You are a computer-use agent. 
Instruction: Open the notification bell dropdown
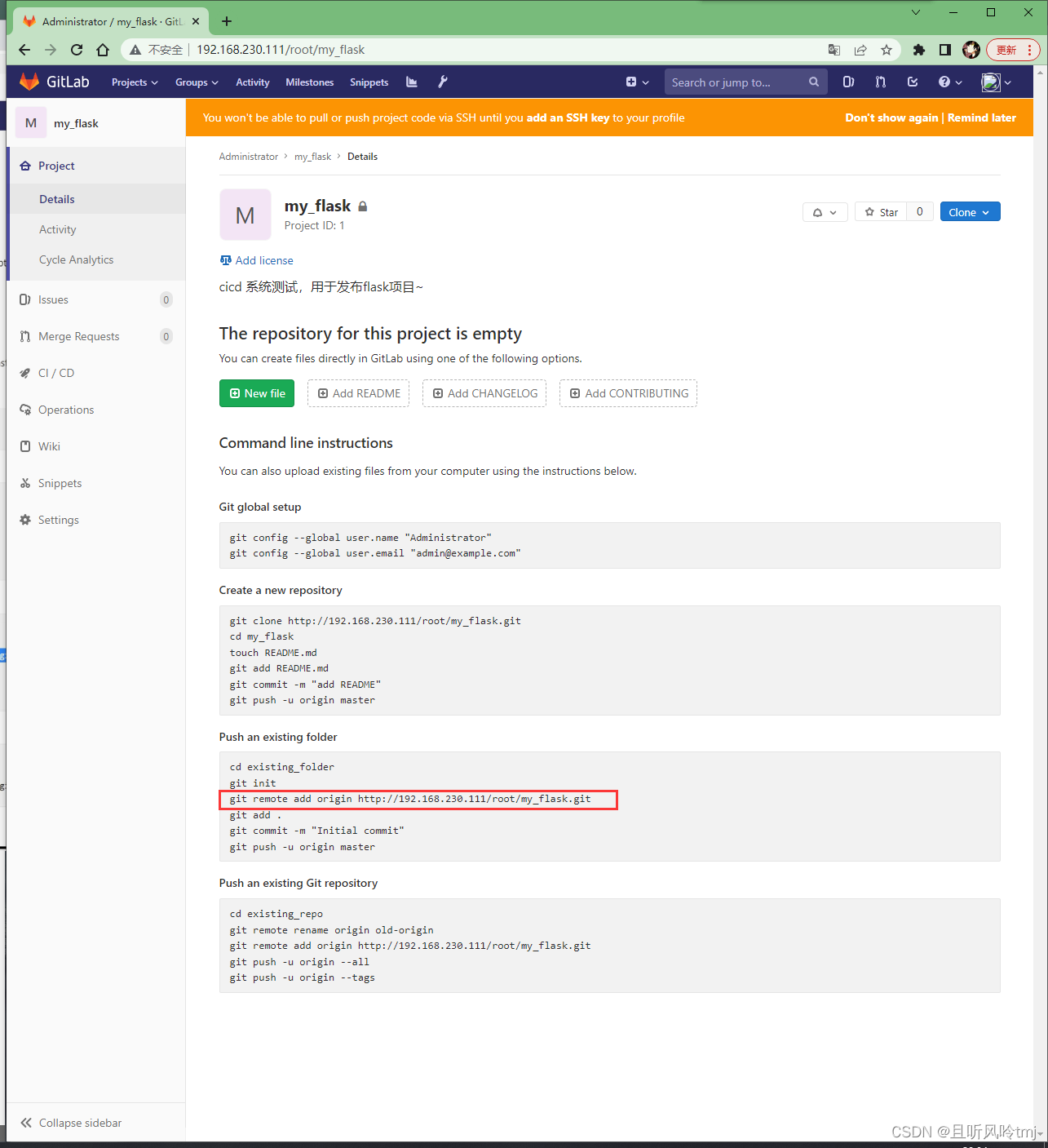pyautogui.click(x=825, y=212)
